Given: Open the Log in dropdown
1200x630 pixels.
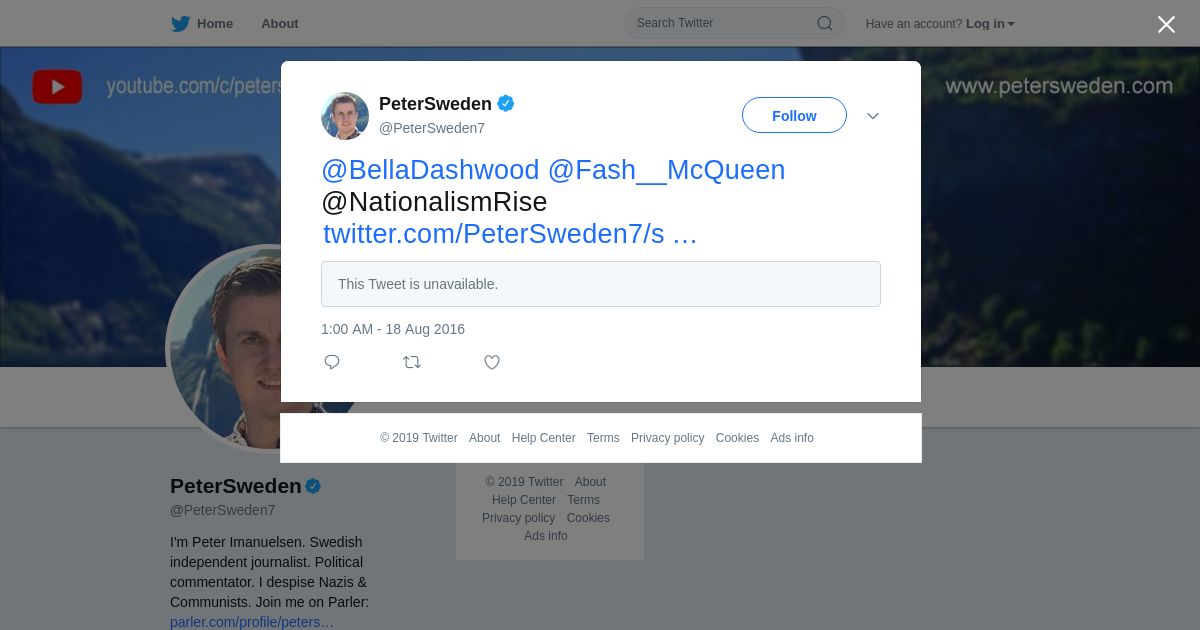Looking at the screenshot, I should 990,24.
